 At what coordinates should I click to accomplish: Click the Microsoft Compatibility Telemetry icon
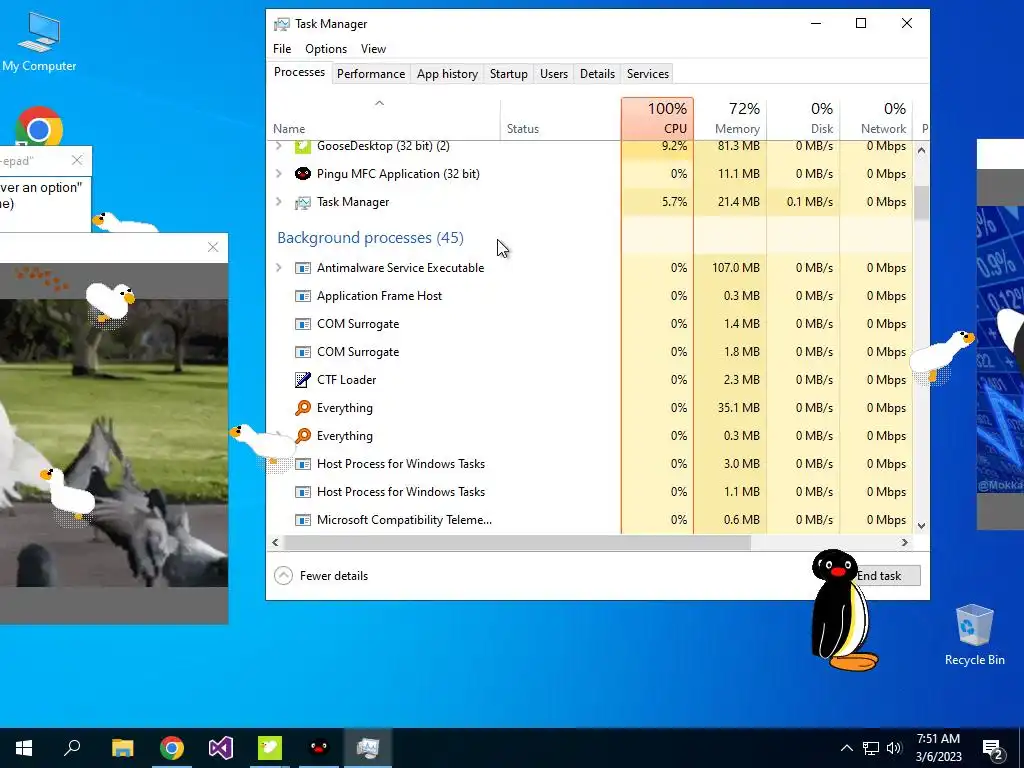tap(302, 520)
